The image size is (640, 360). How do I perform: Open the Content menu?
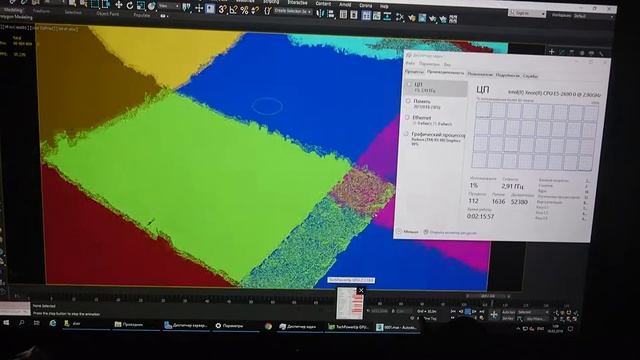tap(323, 3)
